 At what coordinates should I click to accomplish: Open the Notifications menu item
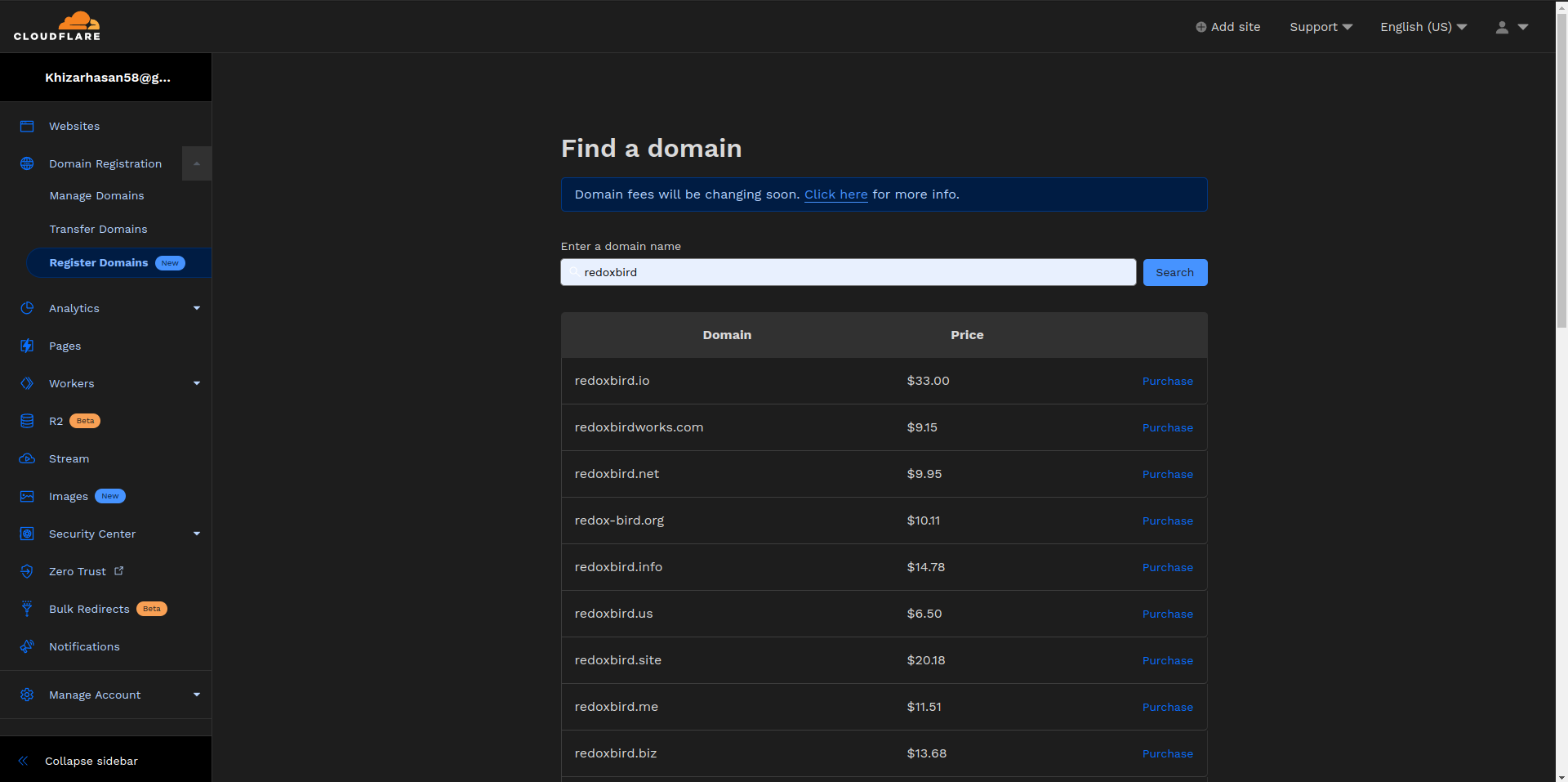click(84, 646)
